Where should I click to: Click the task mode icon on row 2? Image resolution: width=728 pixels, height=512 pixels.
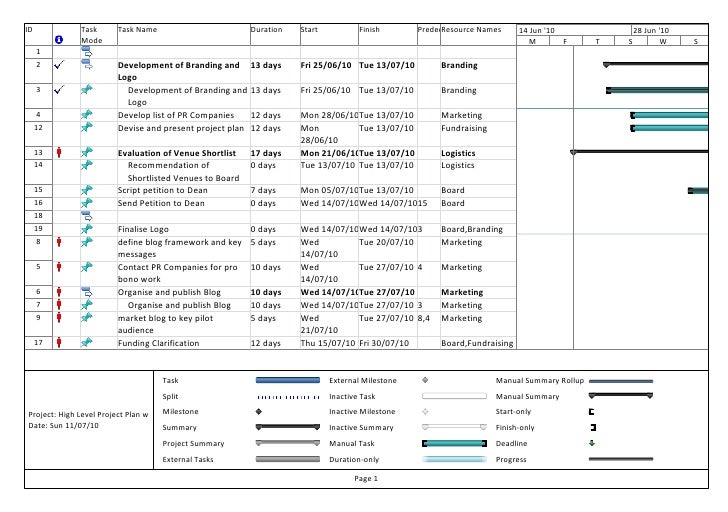point(87,65)
